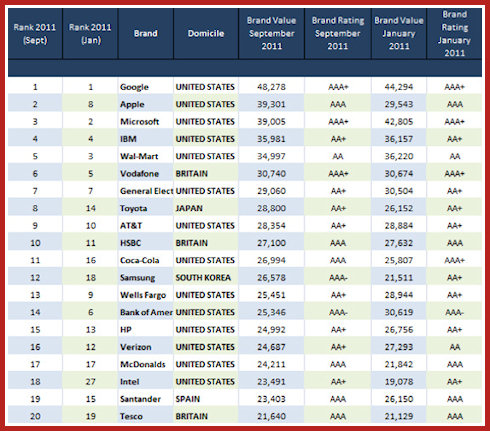Select value 39,301 in Apple row

tap(271, 104)
